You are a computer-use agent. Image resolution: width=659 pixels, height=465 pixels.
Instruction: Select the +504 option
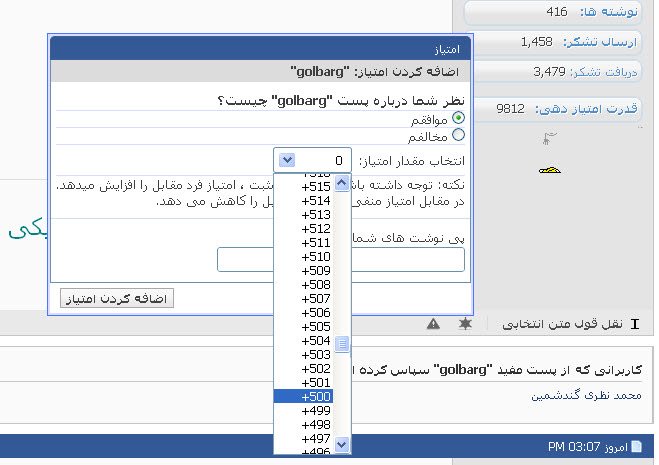303,341
